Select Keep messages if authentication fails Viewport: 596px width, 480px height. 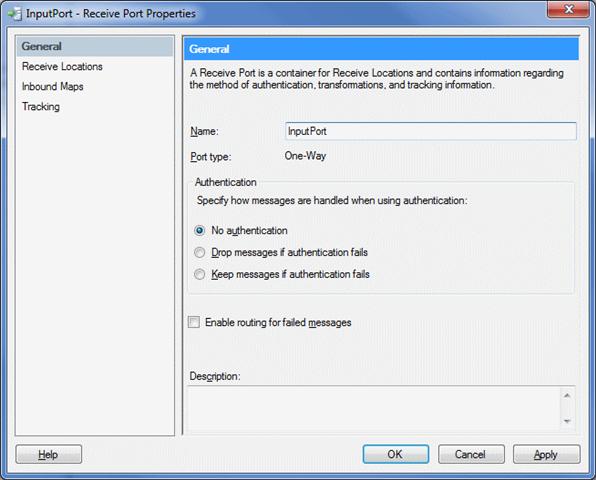(x=200, y=274)
